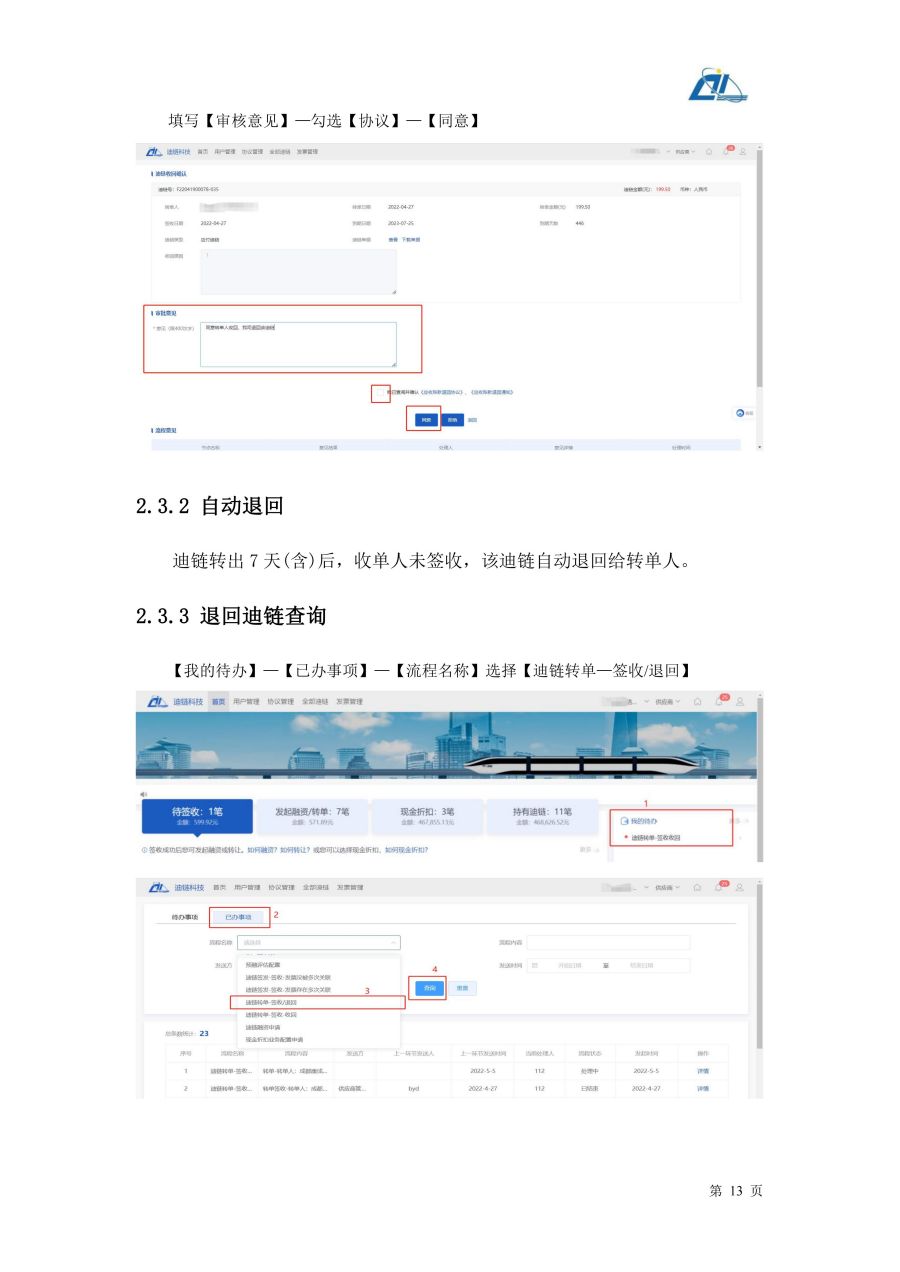Click the user avatar in the bottom screenshot header
The height and width of the screenshot is (1272, 900).
(x=740, y=887)
